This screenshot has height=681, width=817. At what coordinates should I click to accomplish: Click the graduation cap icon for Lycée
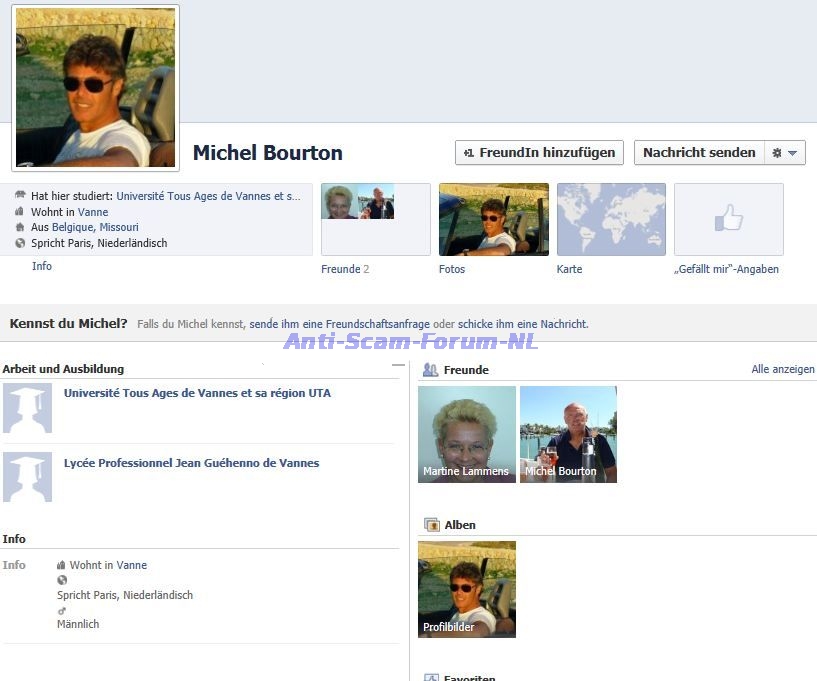(27, 477)
